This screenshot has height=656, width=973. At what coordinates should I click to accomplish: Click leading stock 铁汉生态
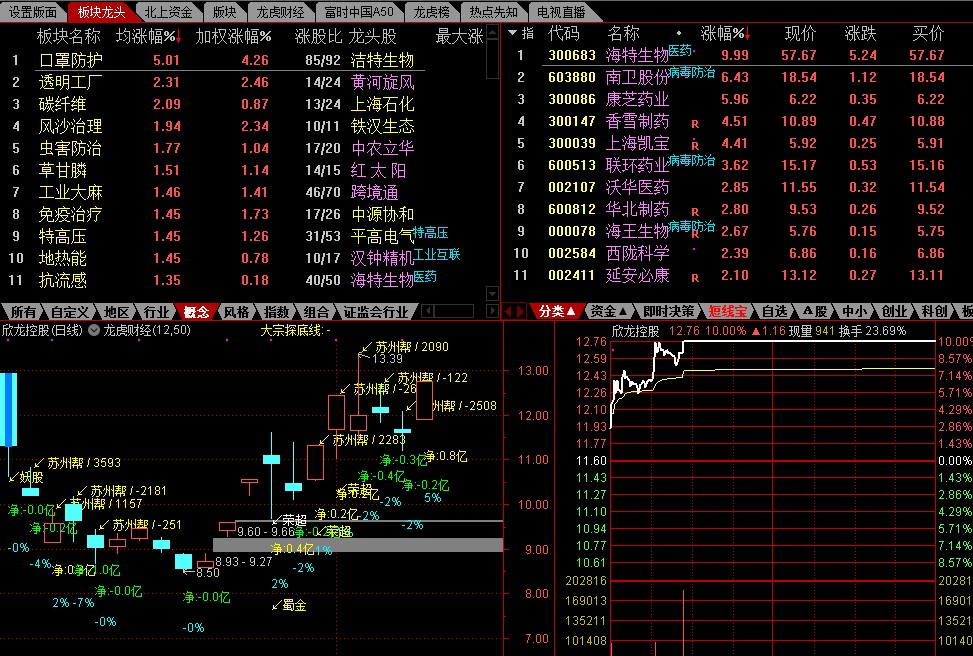[x=382, y=127]
